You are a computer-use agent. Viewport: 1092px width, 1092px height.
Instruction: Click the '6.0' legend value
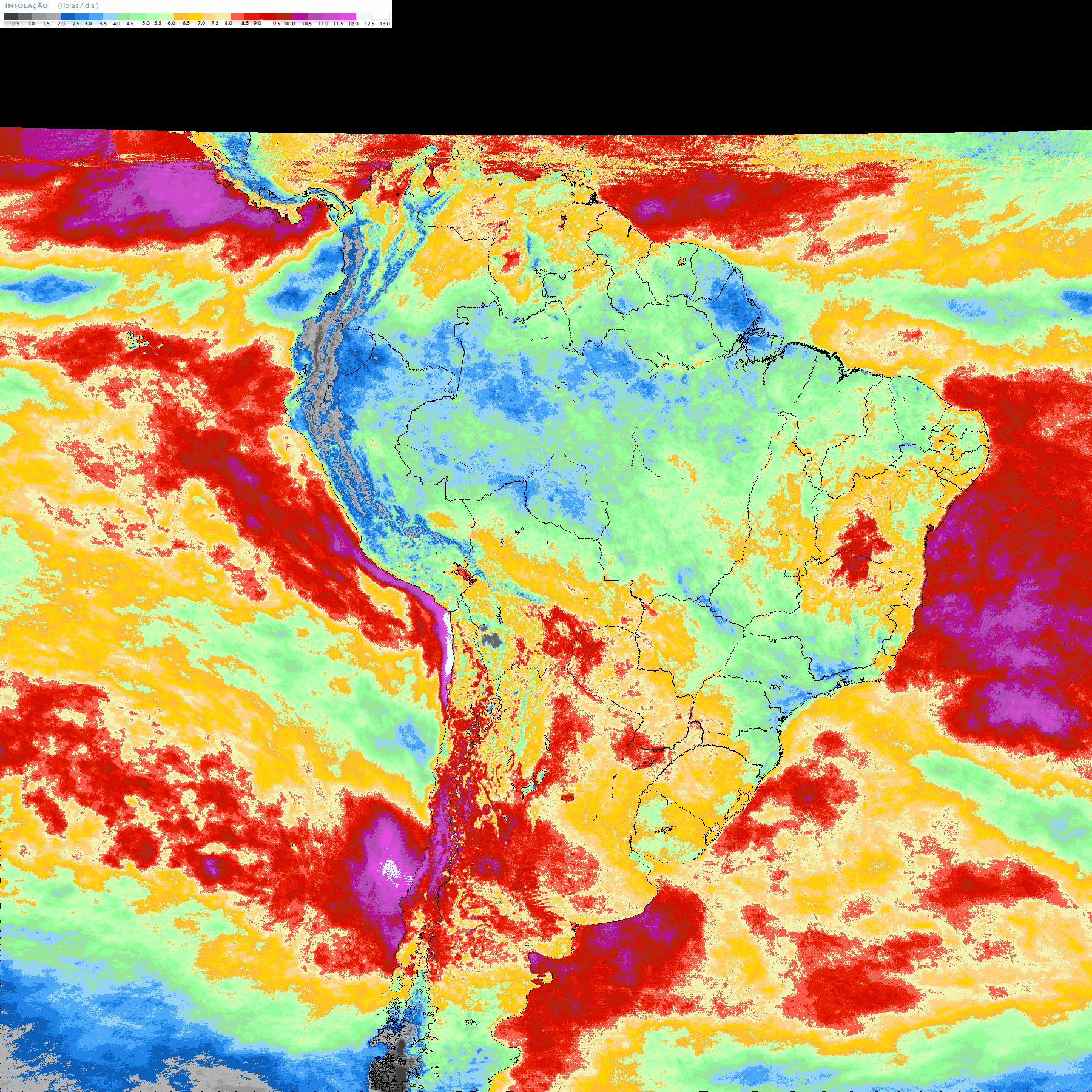pos(171,23)
